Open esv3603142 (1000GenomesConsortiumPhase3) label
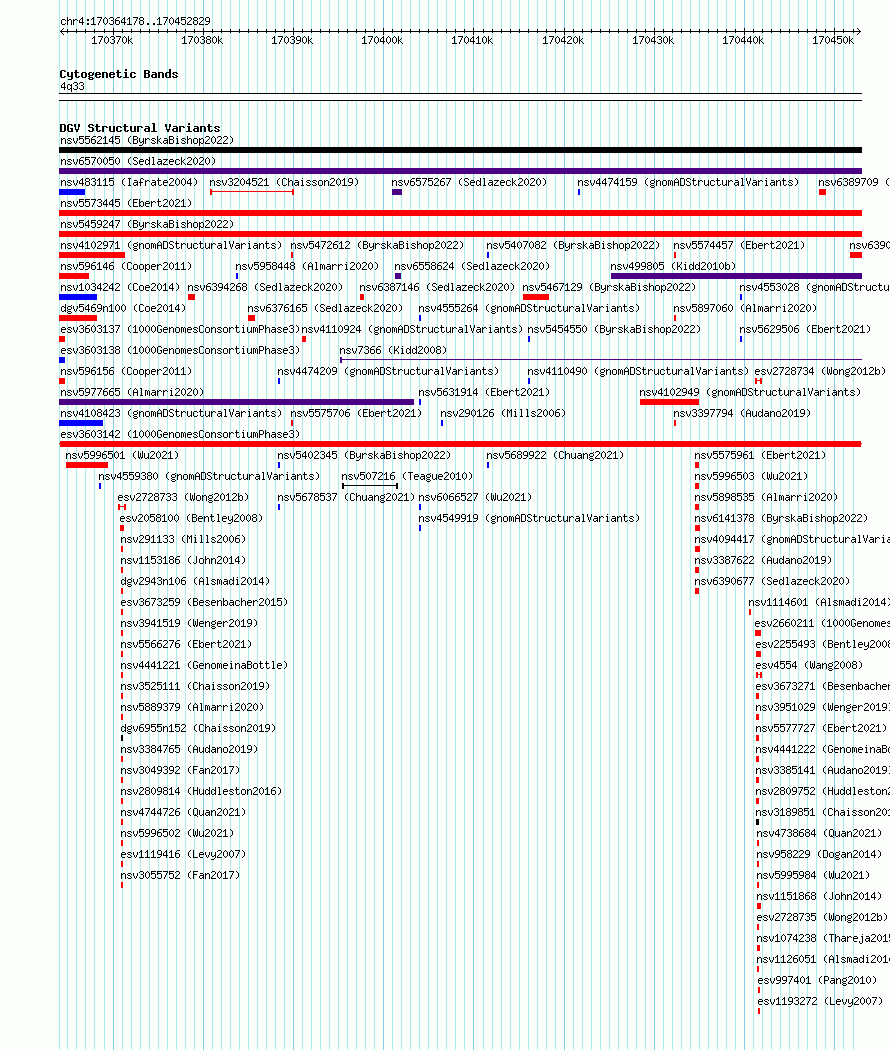Image resolution: width=890 pixels, height=1050 pixels. point(180,434)
